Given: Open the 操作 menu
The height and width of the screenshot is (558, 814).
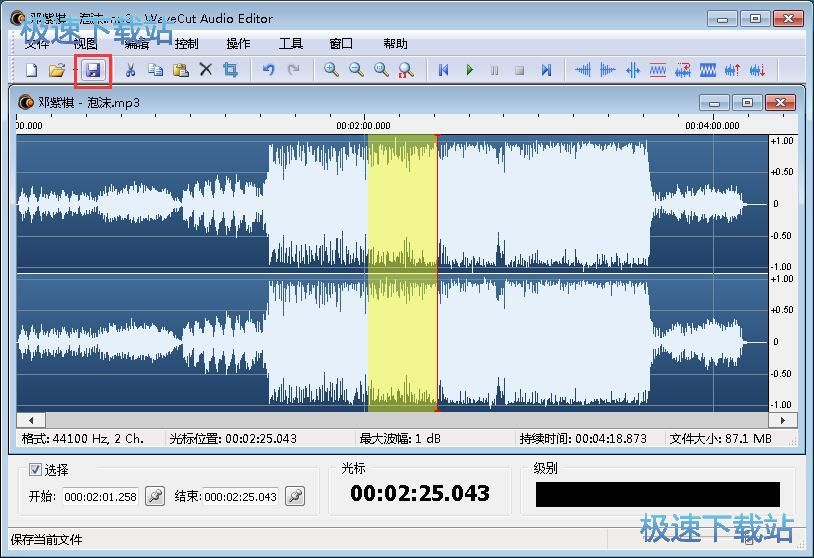Looking at the screenshot, I should coord(238,44).
